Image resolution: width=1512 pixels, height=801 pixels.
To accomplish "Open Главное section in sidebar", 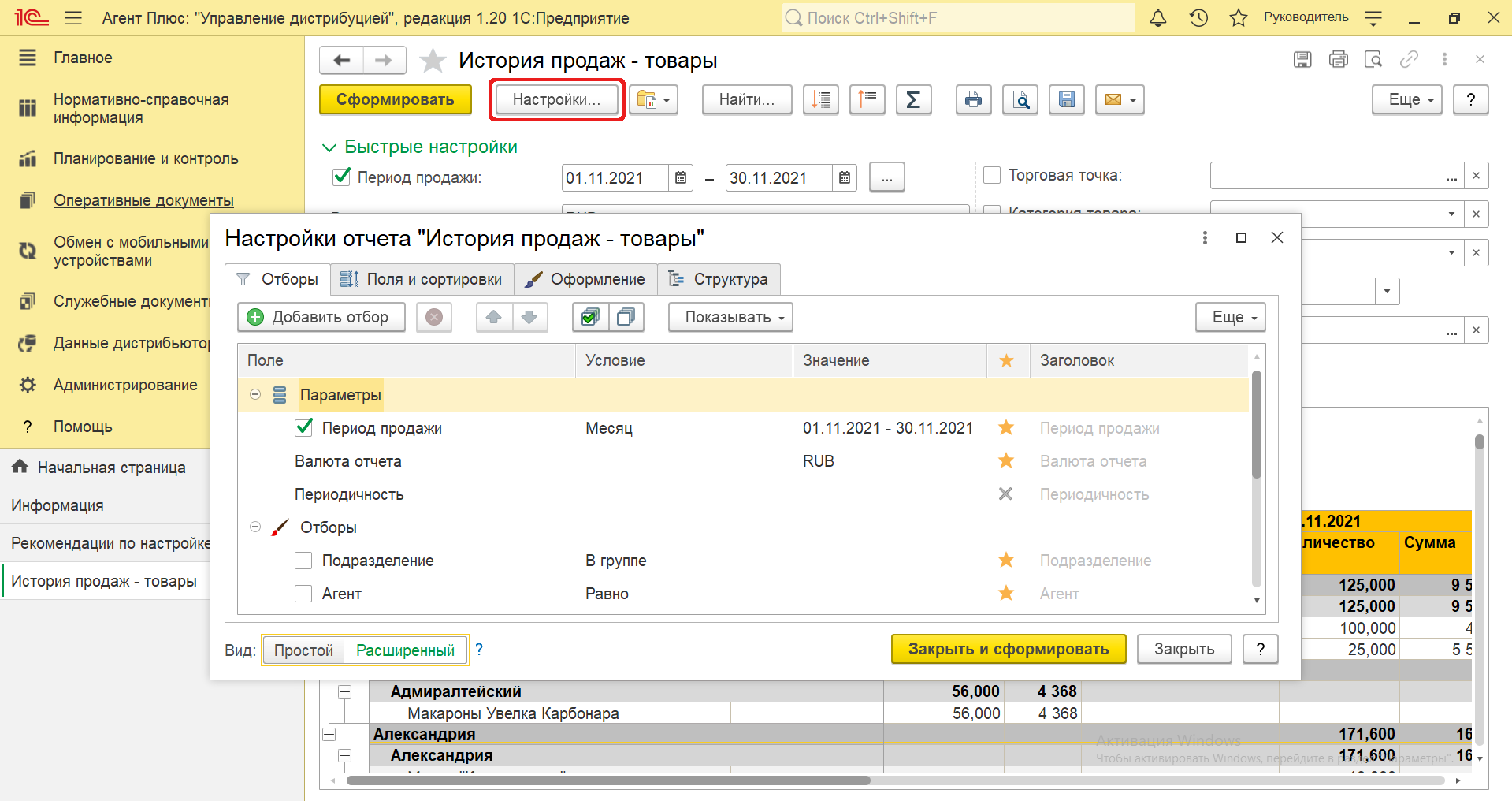I will point(83,58).
